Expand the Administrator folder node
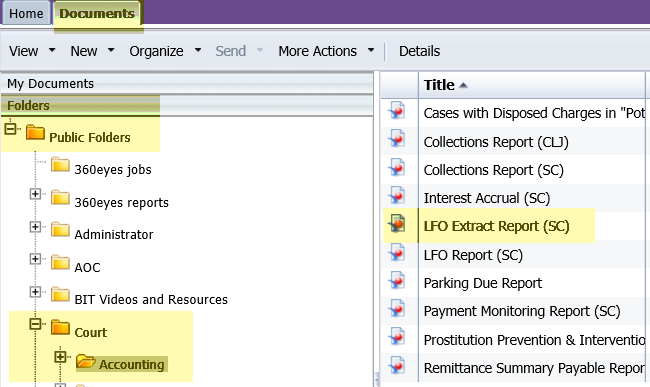 36,227
